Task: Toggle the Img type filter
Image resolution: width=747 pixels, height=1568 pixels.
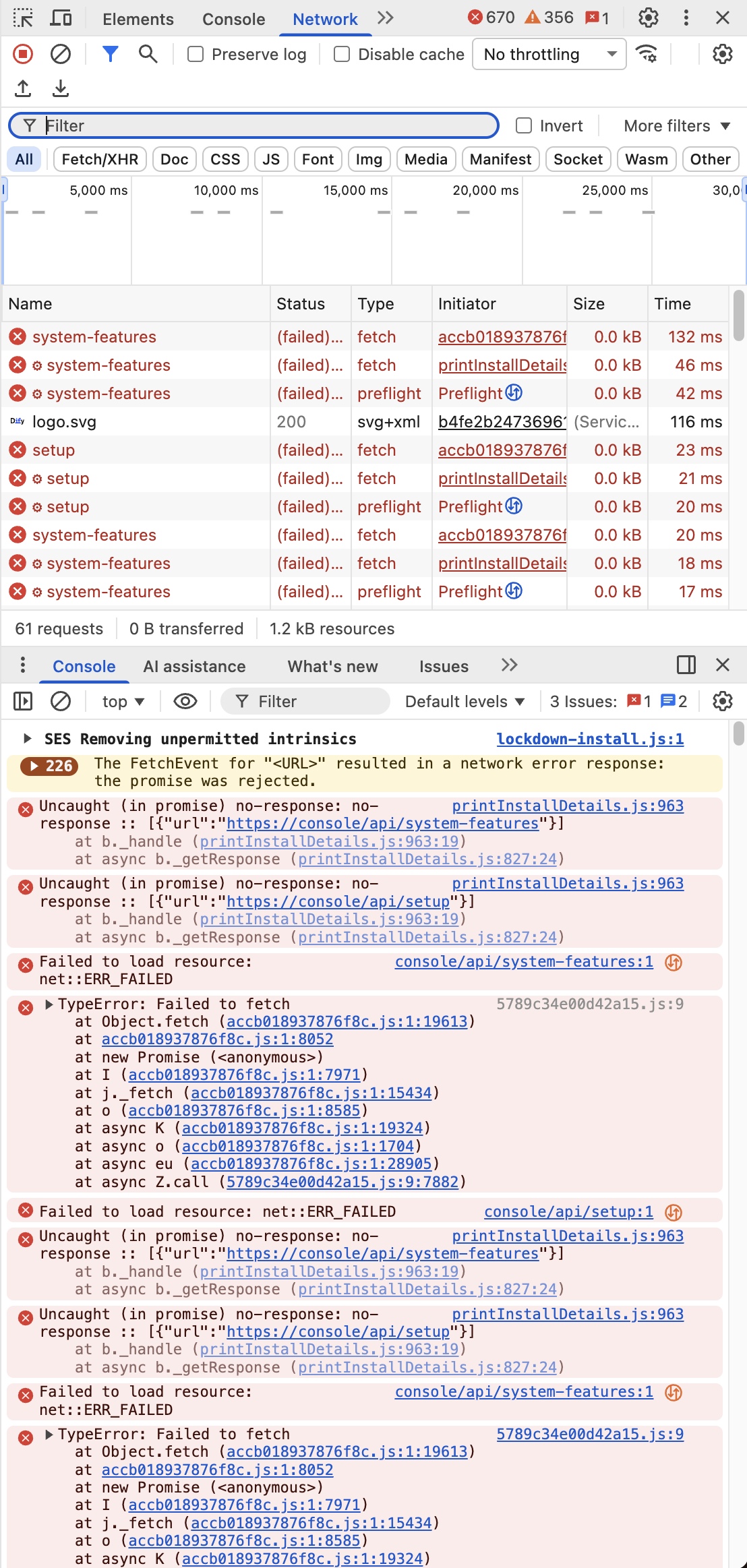Action: [x=369, y=159]
